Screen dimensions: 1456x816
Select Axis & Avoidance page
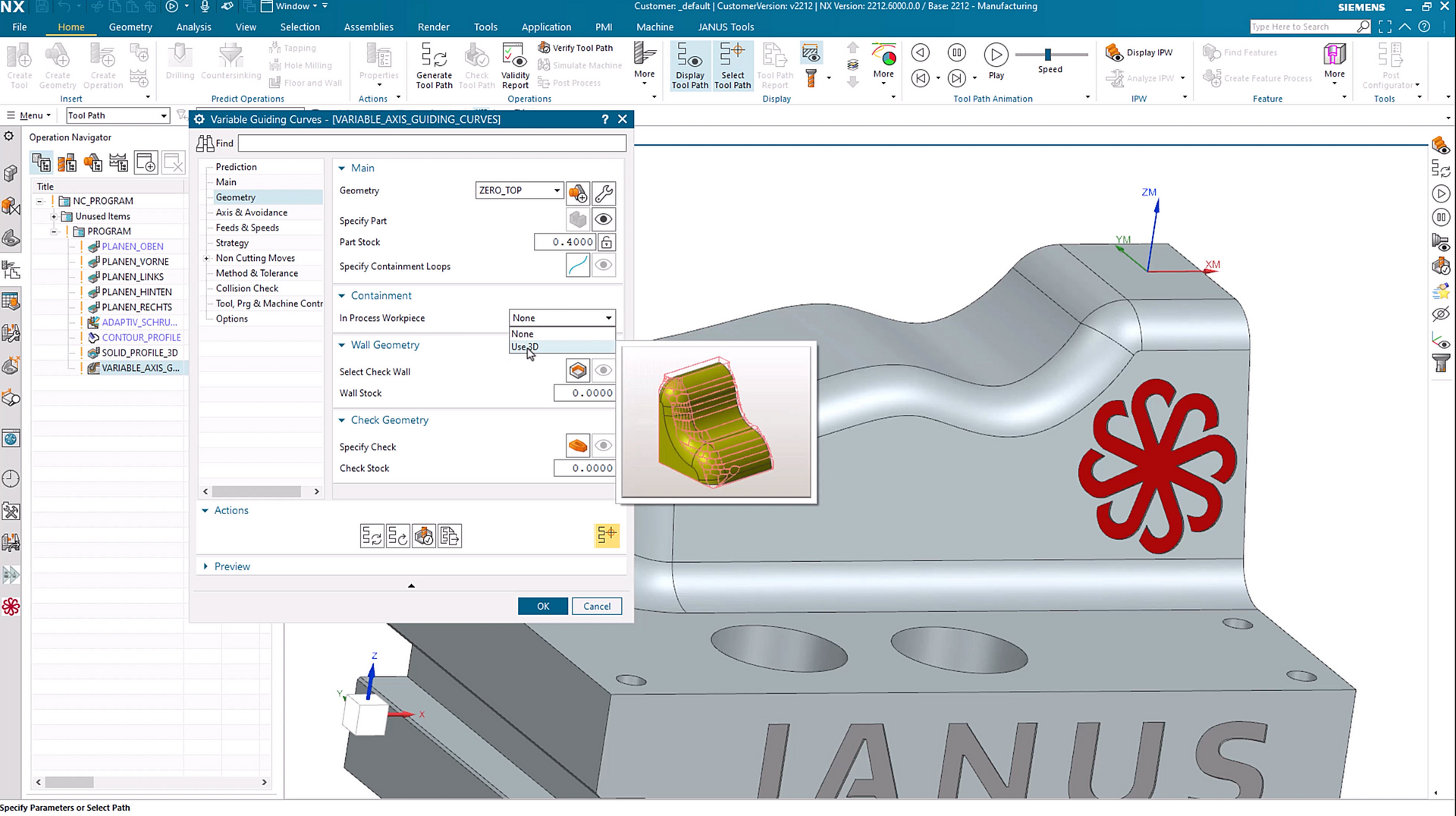251,212
